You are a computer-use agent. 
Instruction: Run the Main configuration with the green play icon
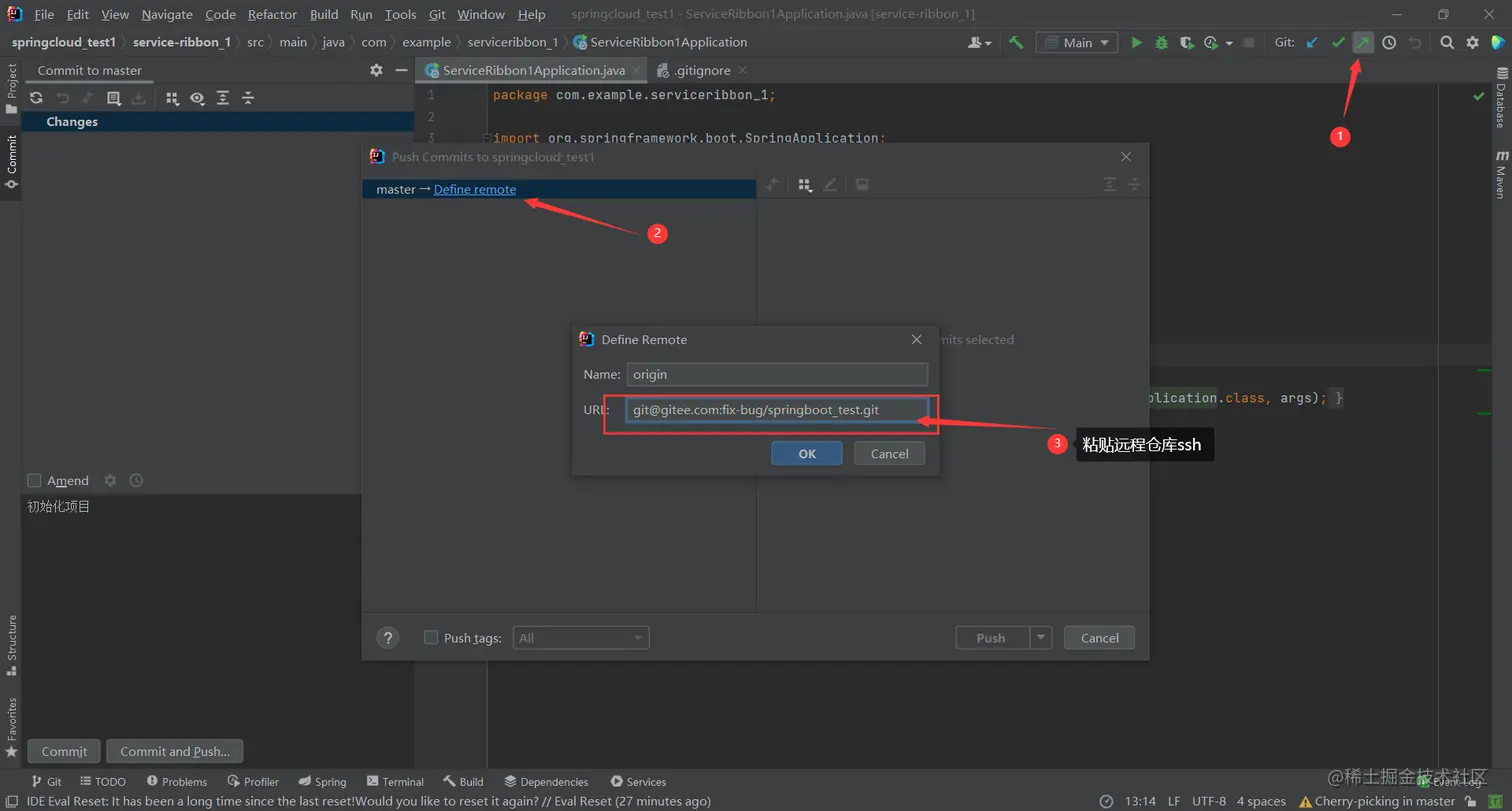pos(1136,43)
